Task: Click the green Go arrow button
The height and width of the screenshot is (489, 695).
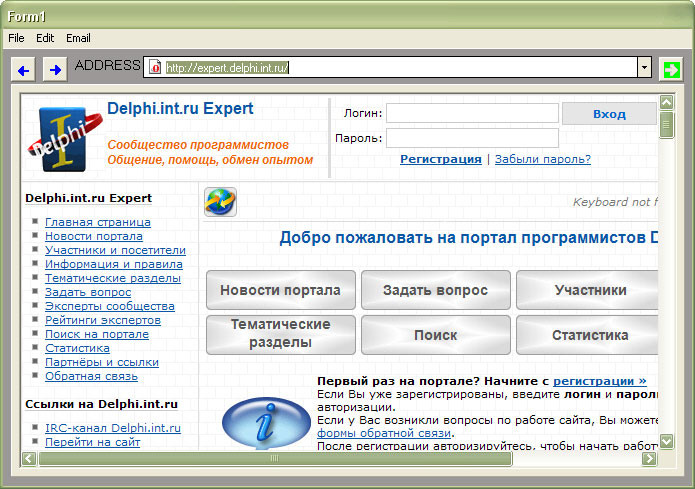Action: [x=671, y=70]
